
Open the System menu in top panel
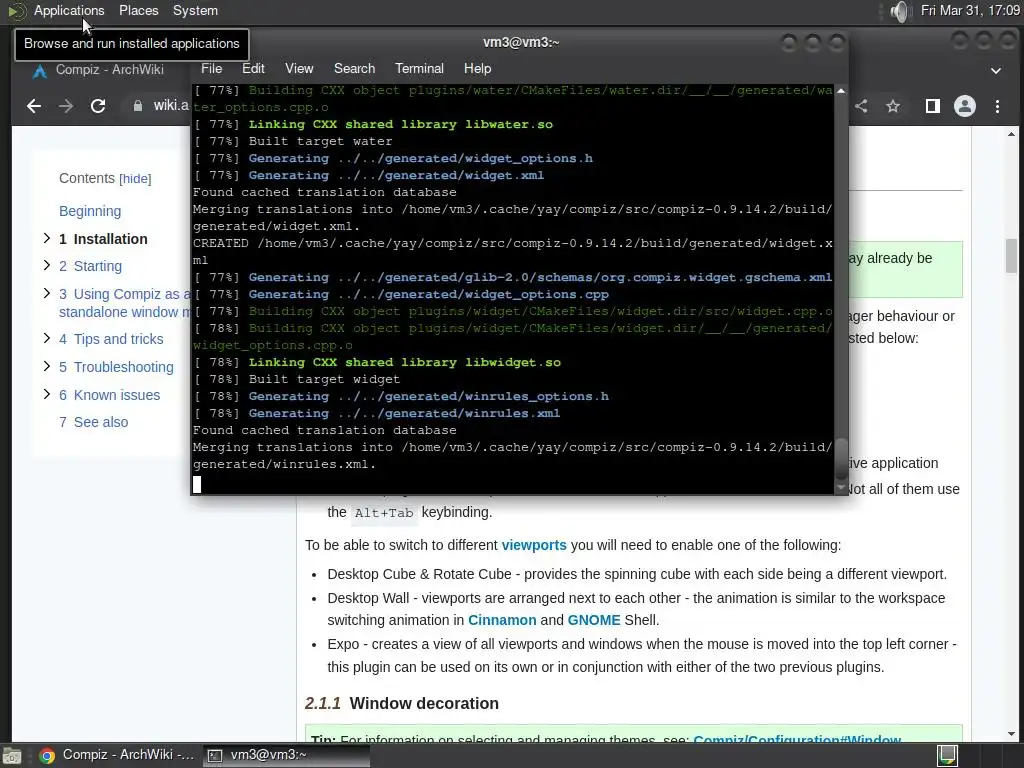(195, 10)
